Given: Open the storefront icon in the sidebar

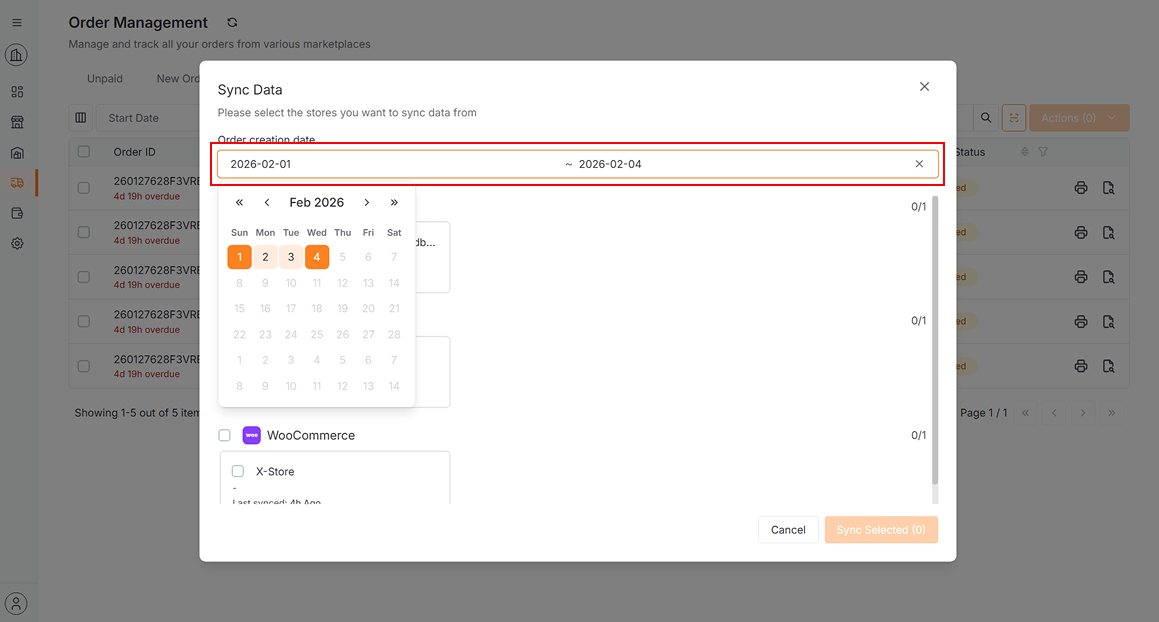Looking at the screenshot, I should [16, 121].
